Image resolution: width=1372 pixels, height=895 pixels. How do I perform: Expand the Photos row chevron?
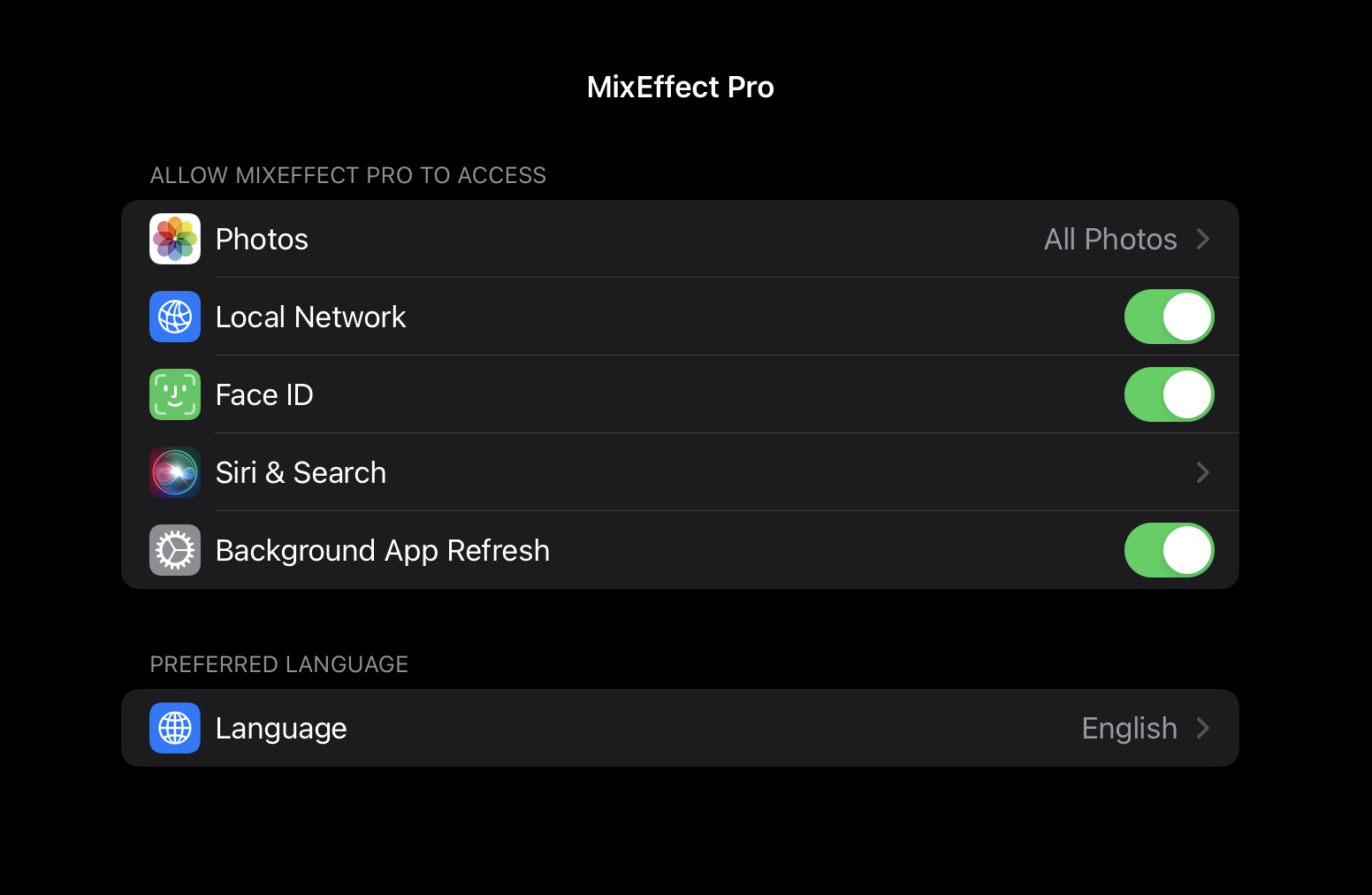[1202, 239]
